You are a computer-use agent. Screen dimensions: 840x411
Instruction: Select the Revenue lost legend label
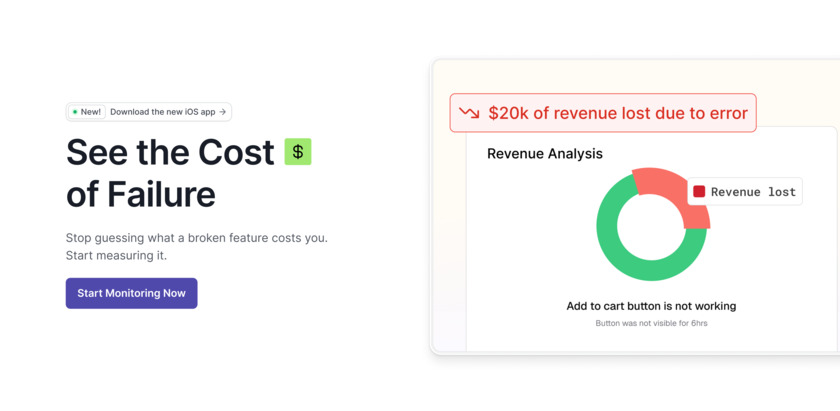tap(753, 192)
